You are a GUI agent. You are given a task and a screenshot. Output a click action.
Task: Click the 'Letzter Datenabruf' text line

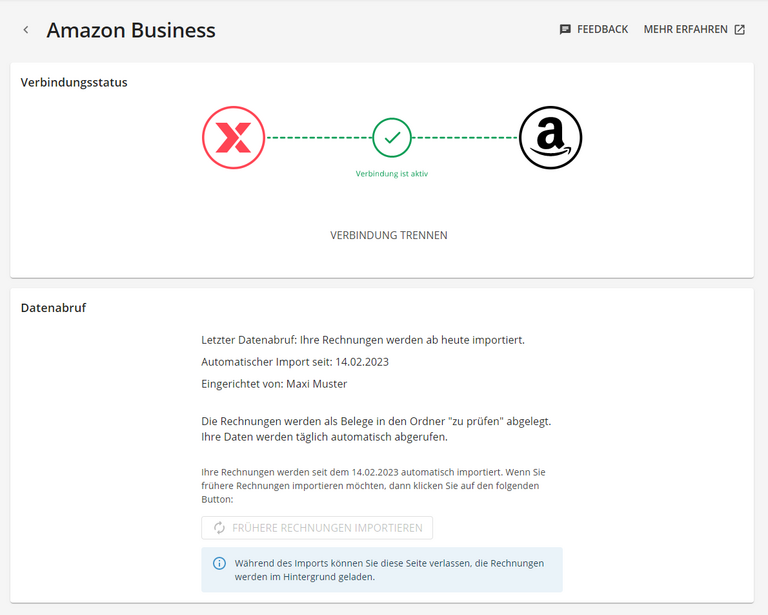coord(362,340)
